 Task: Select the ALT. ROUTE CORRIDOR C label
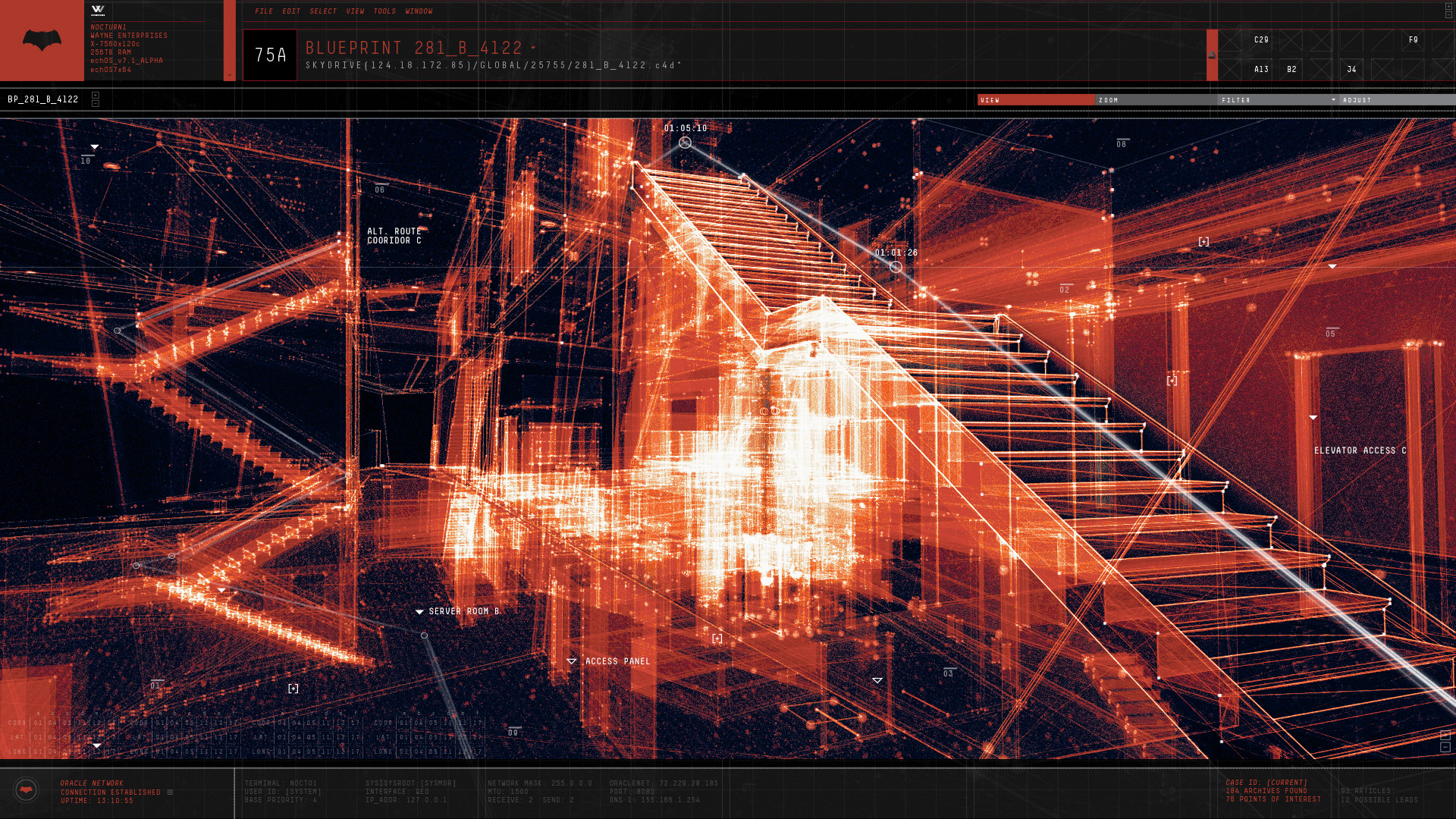394,236
